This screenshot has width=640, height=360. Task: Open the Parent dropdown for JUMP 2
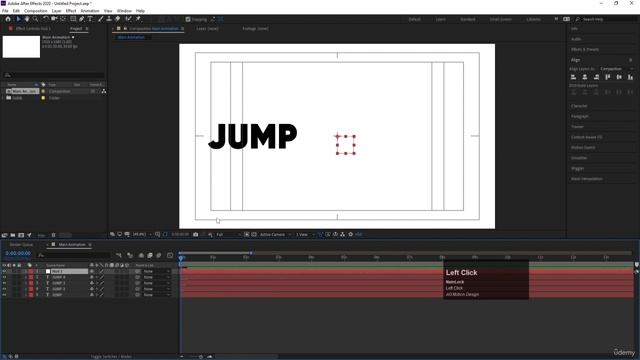(x=156, y=289)
